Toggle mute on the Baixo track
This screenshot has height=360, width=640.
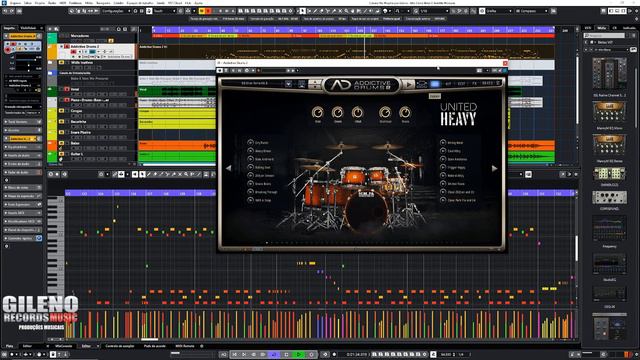61,143
